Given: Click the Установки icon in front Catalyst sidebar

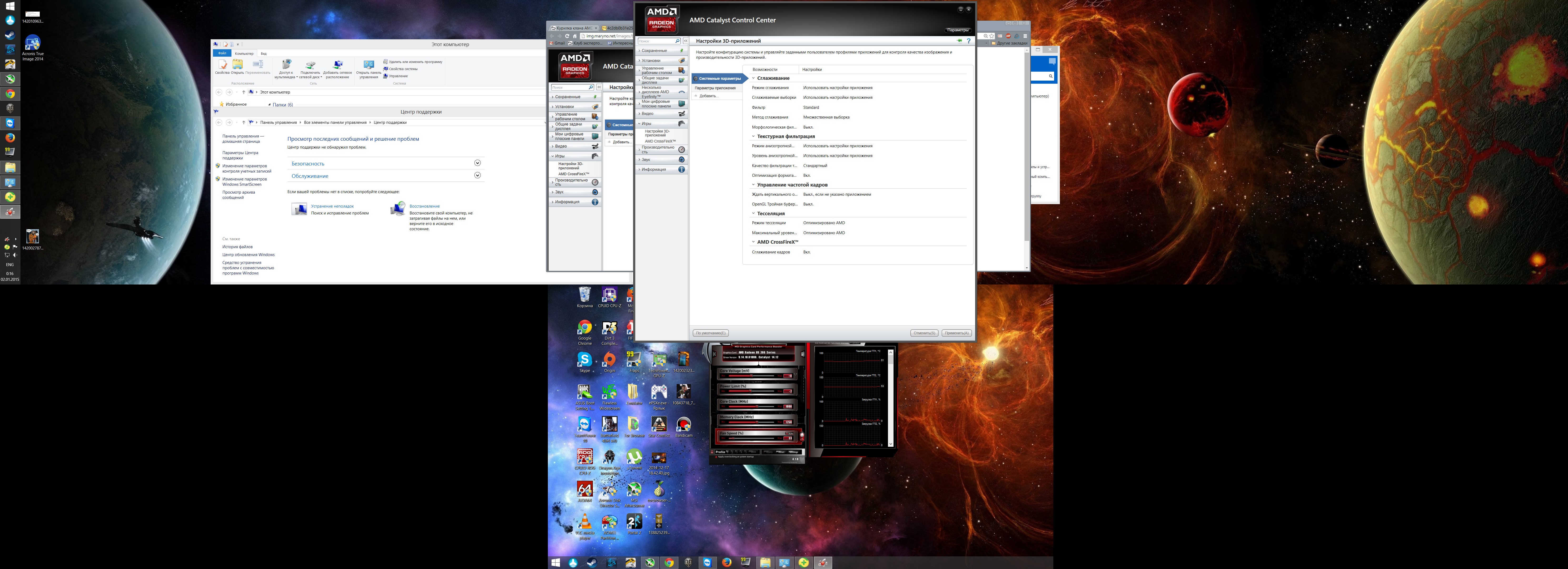Looking at the screenshot, I should point(682,60).
